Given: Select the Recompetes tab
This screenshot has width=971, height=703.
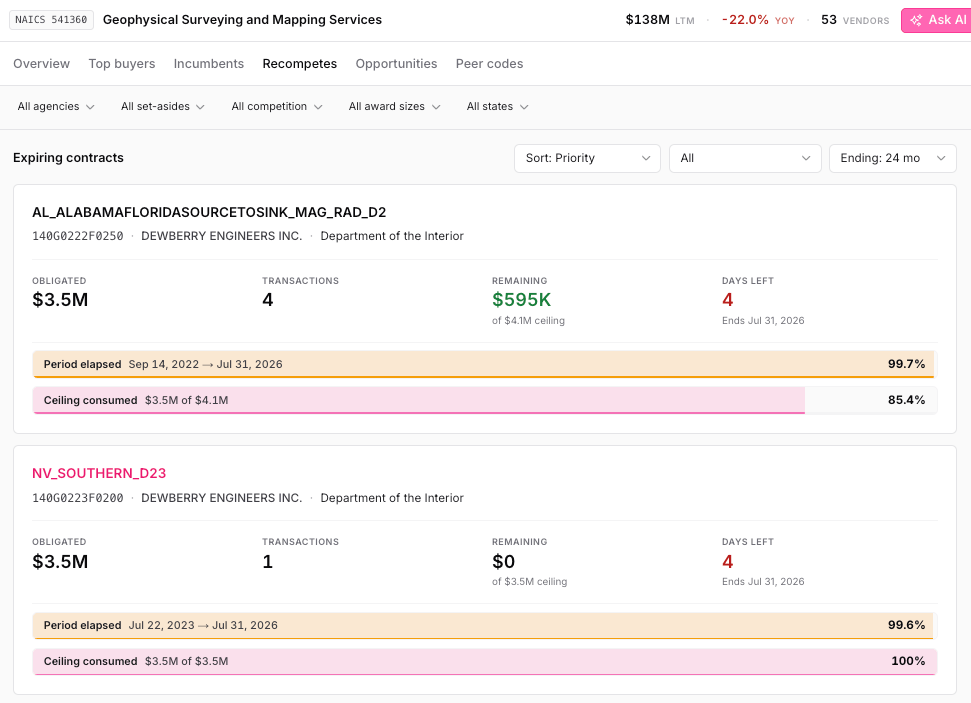Looking at the screenshot, I should (300, 64).
